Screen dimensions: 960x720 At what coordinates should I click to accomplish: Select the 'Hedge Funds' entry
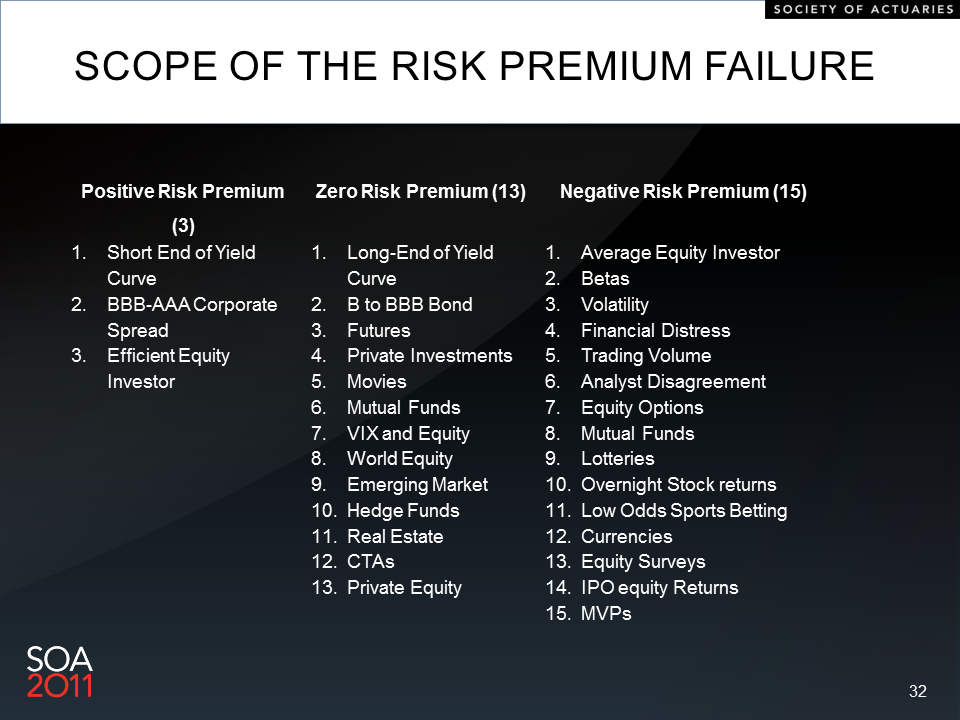[403, 511]
